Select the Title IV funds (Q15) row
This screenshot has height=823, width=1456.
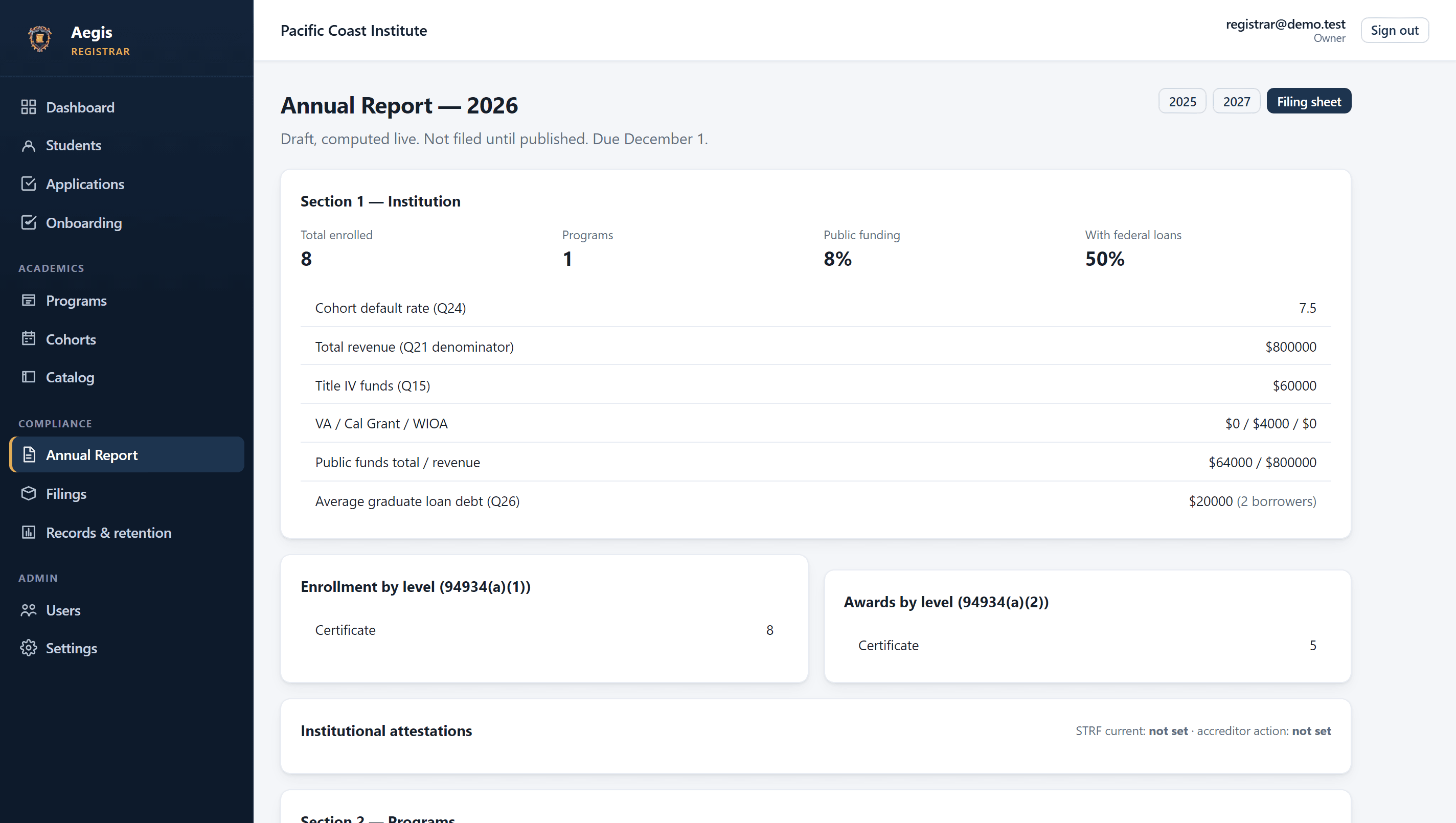pyautogui.click(x=815, y=385)
